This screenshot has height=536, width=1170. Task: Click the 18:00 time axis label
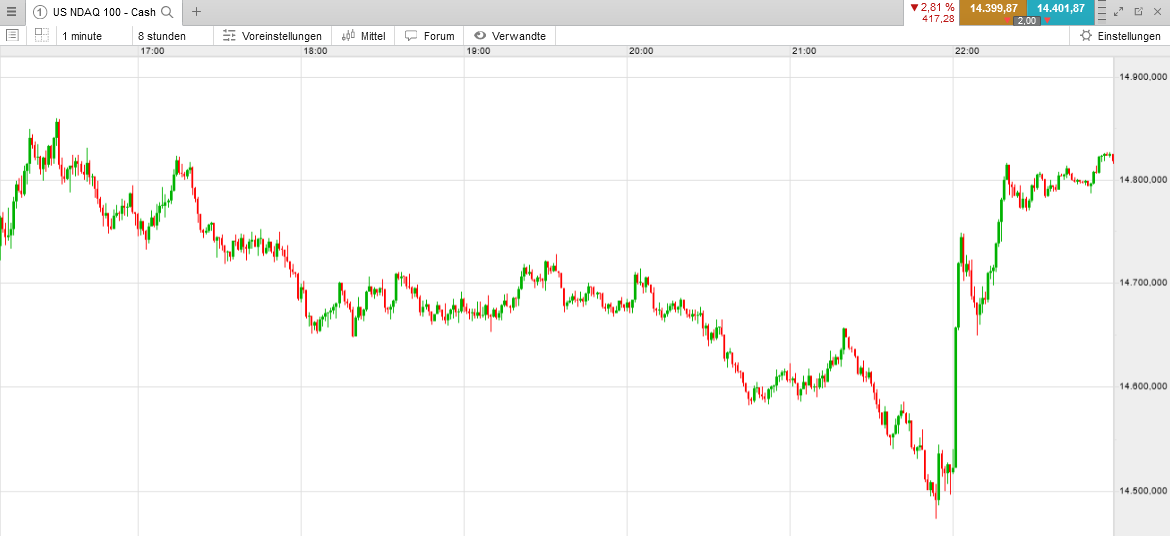[315, 52]
